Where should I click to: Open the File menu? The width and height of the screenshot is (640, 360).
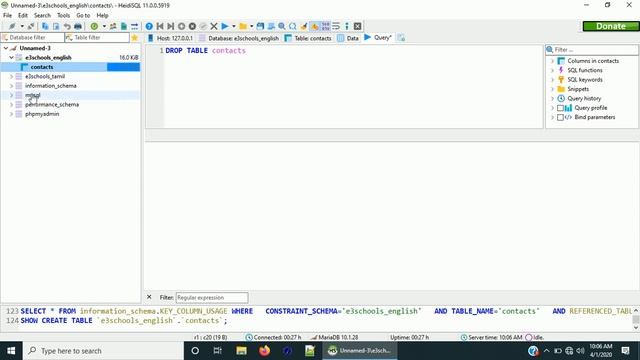coord(7,16)
